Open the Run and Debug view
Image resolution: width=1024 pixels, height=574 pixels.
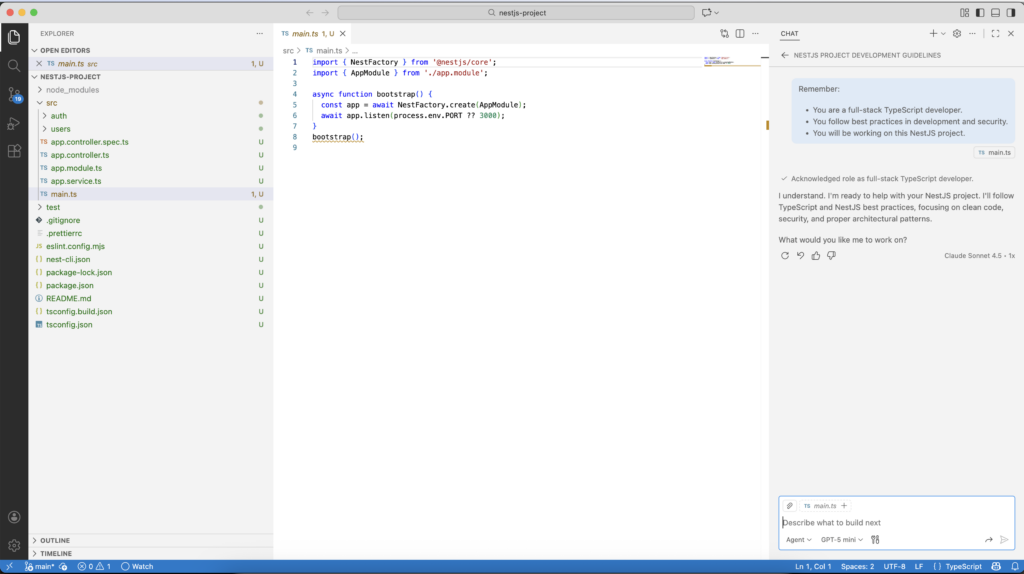[14, 123]
